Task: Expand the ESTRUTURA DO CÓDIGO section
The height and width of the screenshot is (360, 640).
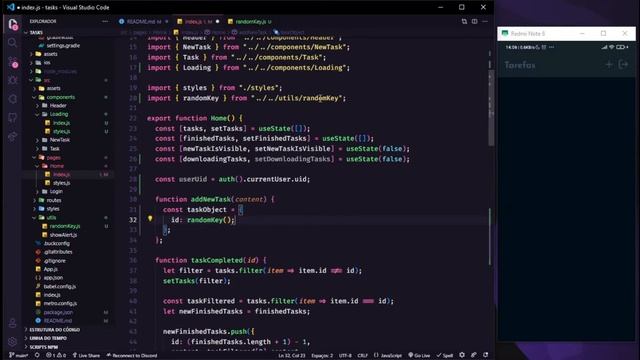Action: tap(55, 330)
